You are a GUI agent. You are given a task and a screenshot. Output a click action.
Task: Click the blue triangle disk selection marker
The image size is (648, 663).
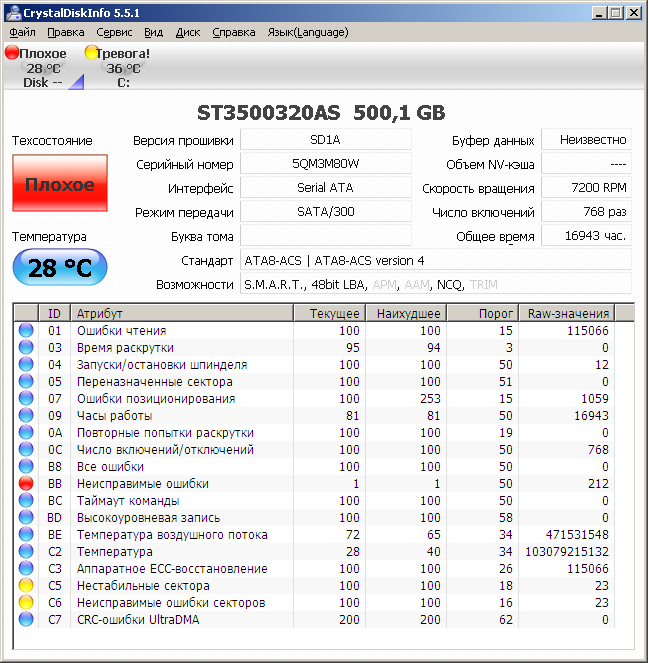(77, 82)
